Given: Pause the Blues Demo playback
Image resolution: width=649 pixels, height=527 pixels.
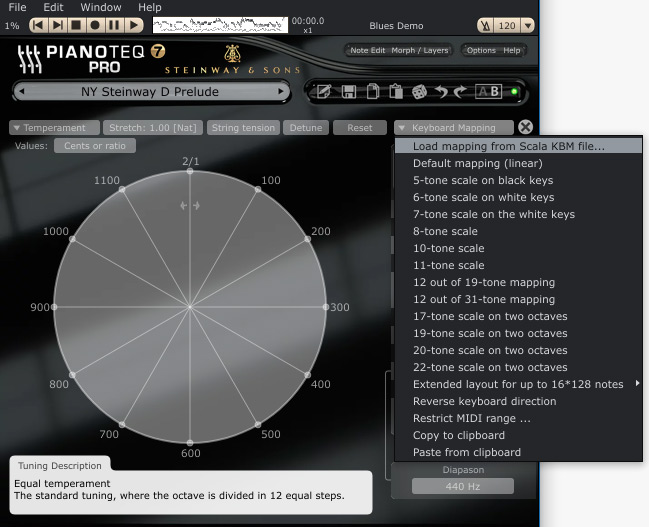Looking at the screenshot, I should 114,25.
